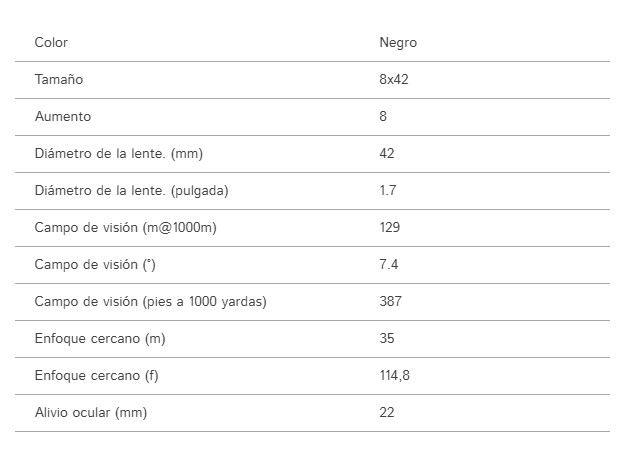639x461 pixels.
Task: Select Alivio ocular (mm) label
Action: pyautogui.click(x=90, y=412)
